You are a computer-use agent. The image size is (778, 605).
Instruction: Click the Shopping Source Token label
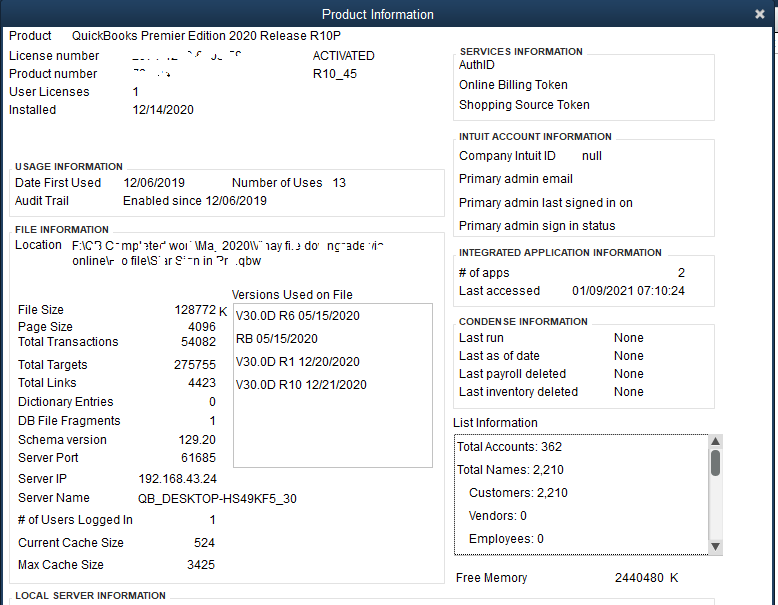[524, 105]
